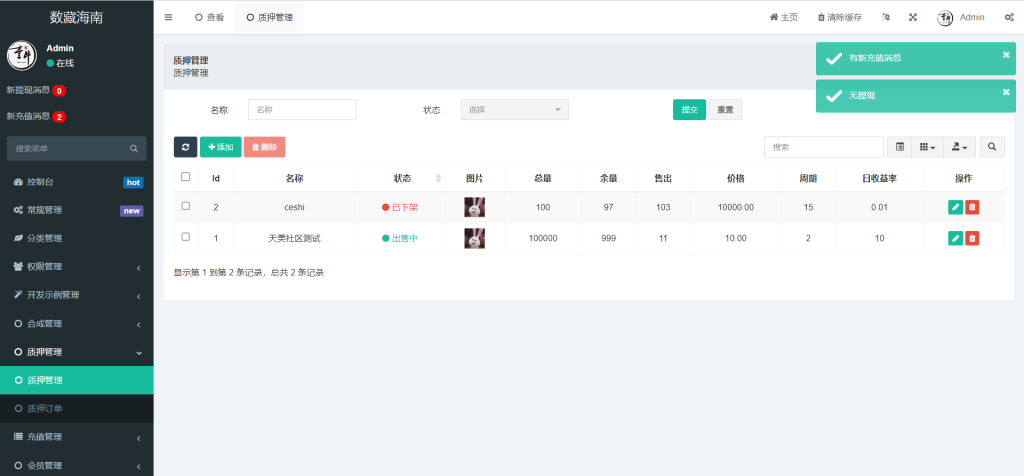Click the refresh table icon button

pos(185,147)
